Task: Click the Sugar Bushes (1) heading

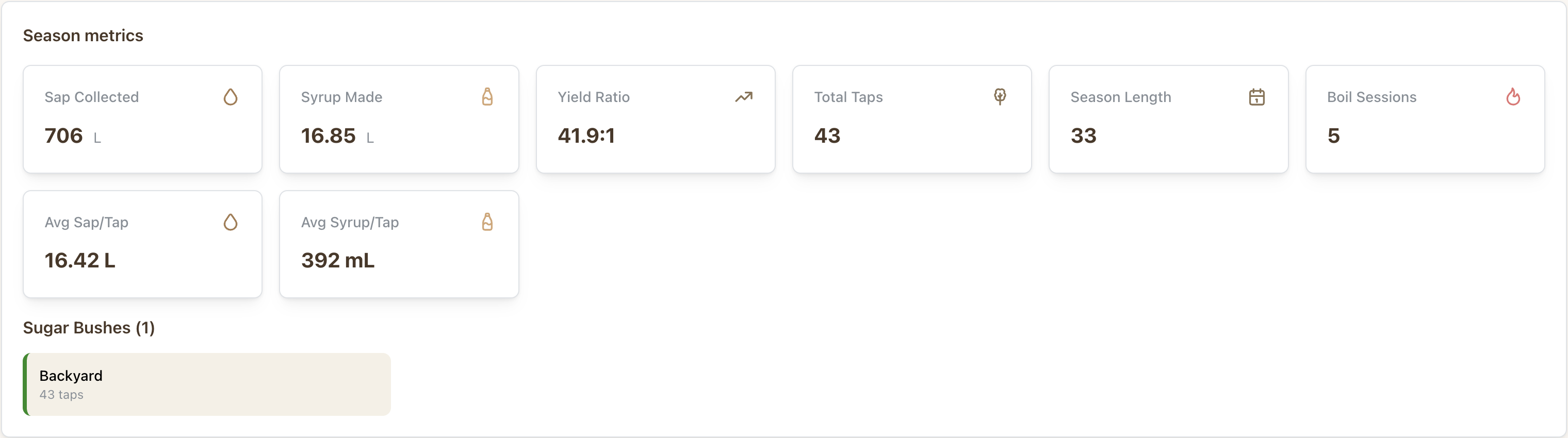Action: click(x=89, y=328)
